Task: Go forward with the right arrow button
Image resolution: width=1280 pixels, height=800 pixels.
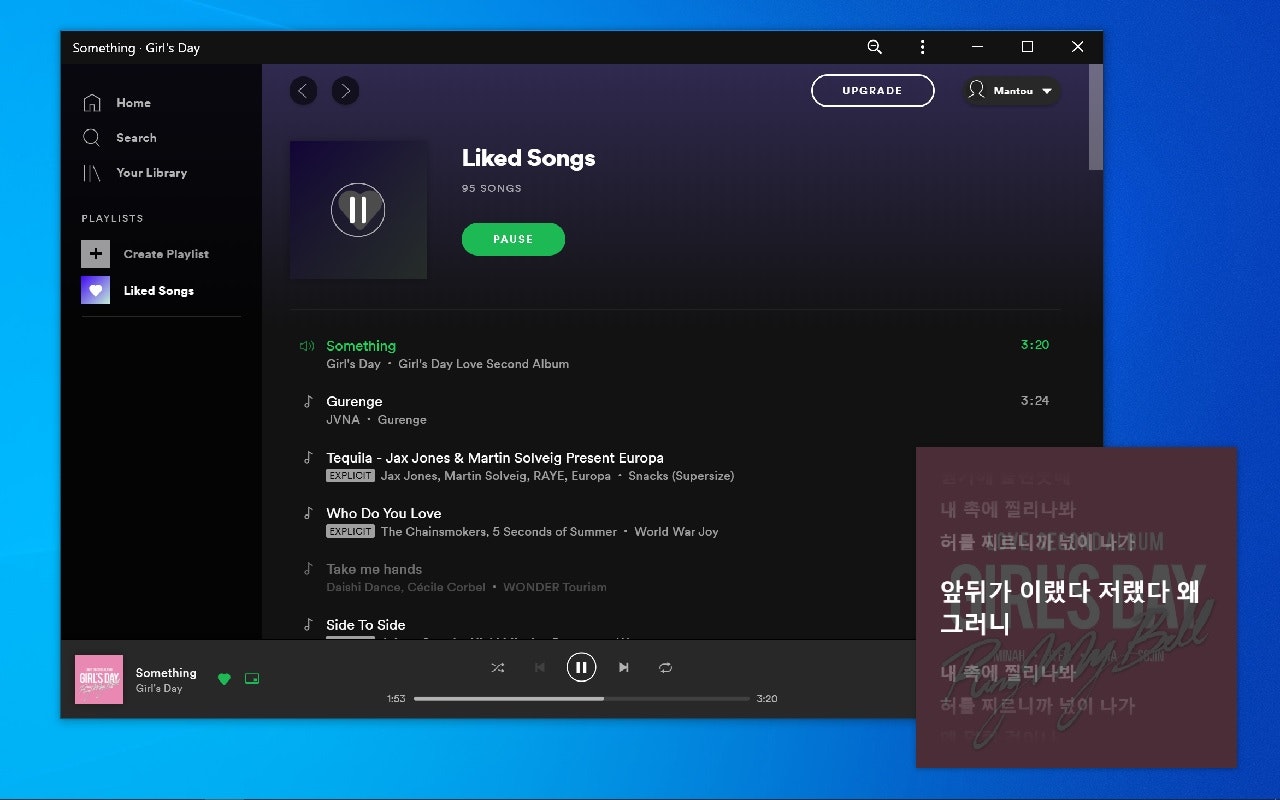Action: point(345,91)
